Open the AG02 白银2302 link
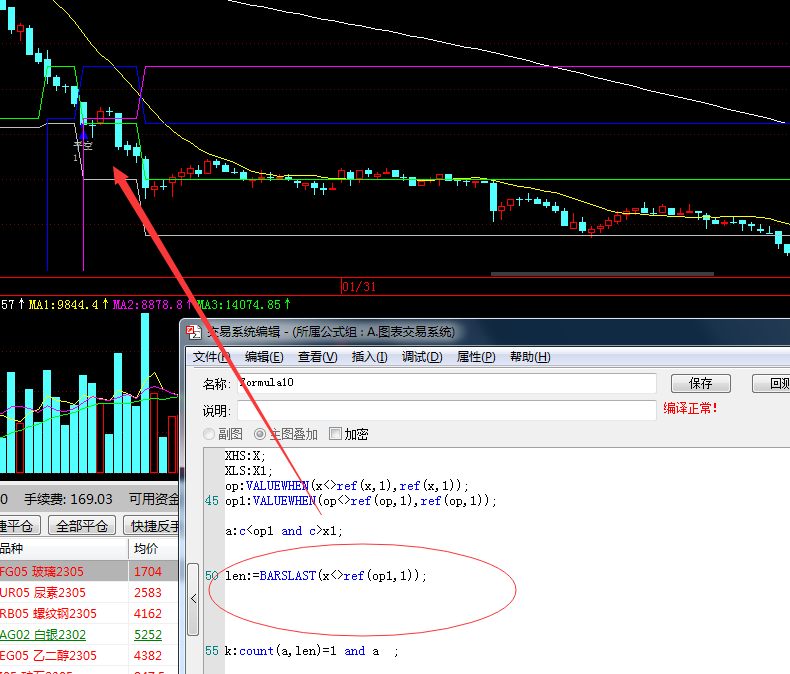Screen dimensions: 790x674 43,635
